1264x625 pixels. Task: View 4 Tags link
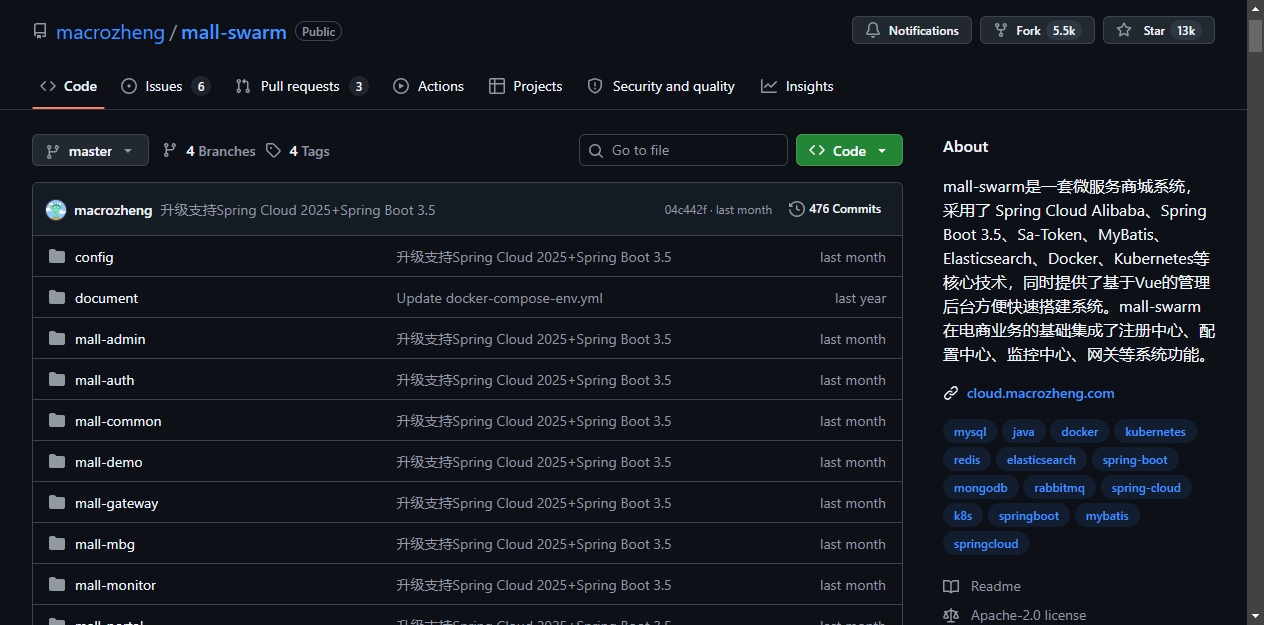298,151
